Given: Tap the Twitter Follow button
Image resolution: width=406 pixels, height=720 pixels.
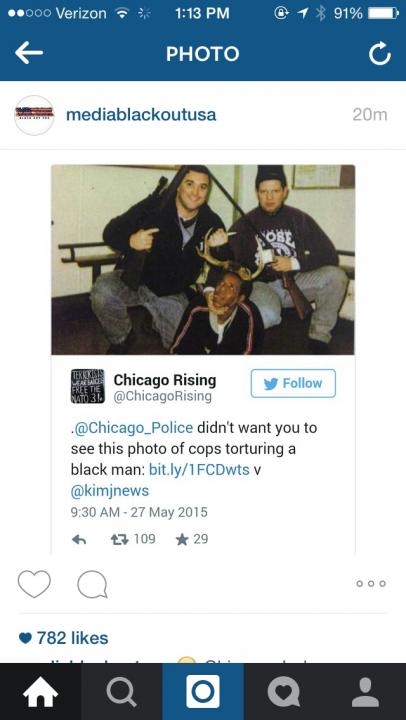Looking at the screenshot, I should pos(293,383).
